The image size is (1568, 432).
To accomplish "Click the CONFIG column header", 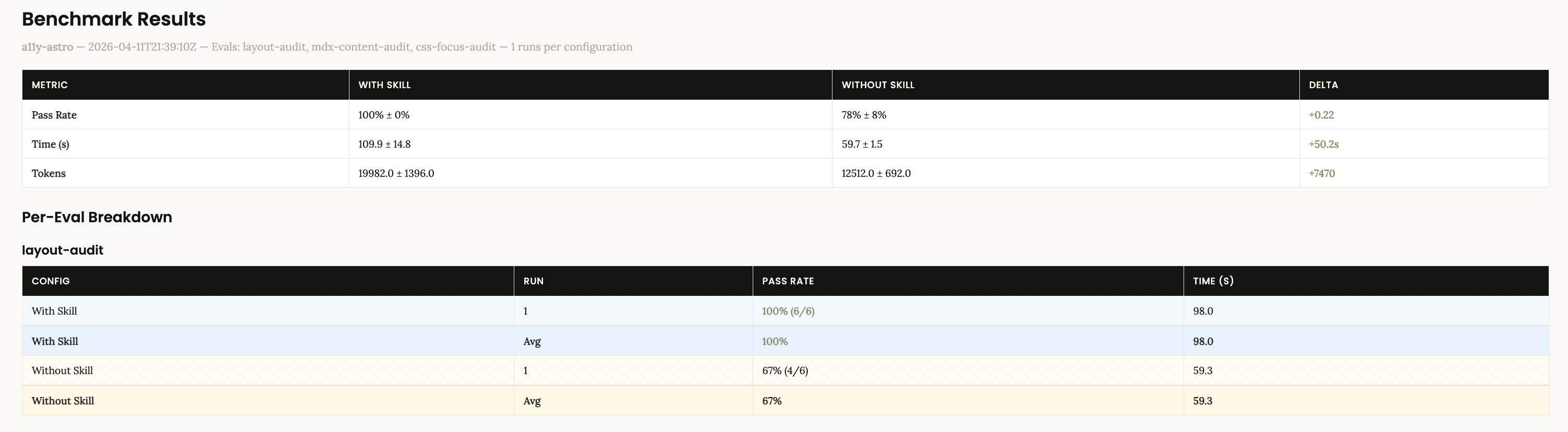I will pos(268,281).
